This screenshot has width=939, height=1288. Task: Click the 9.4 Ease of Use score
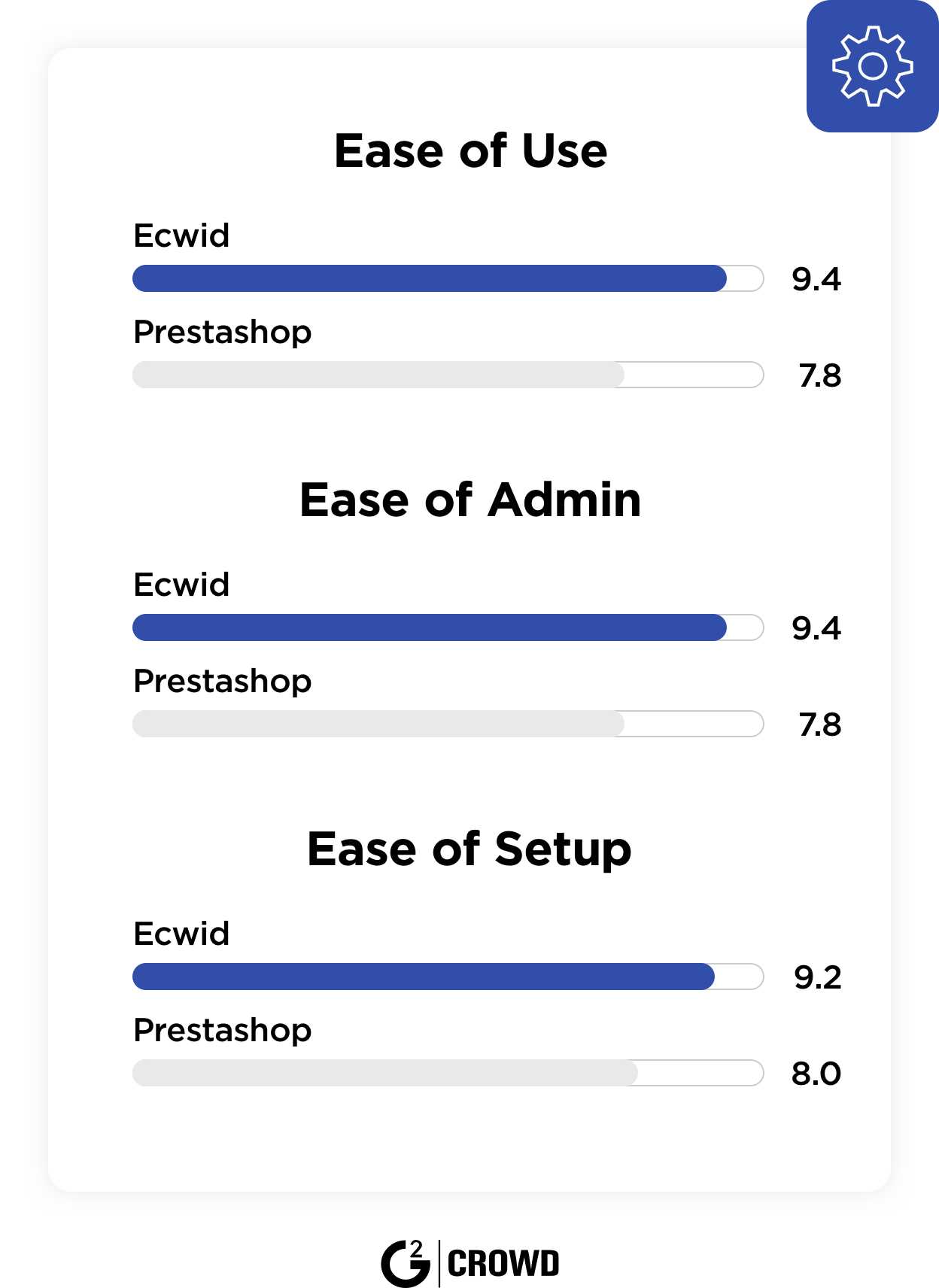click(816, 279)
